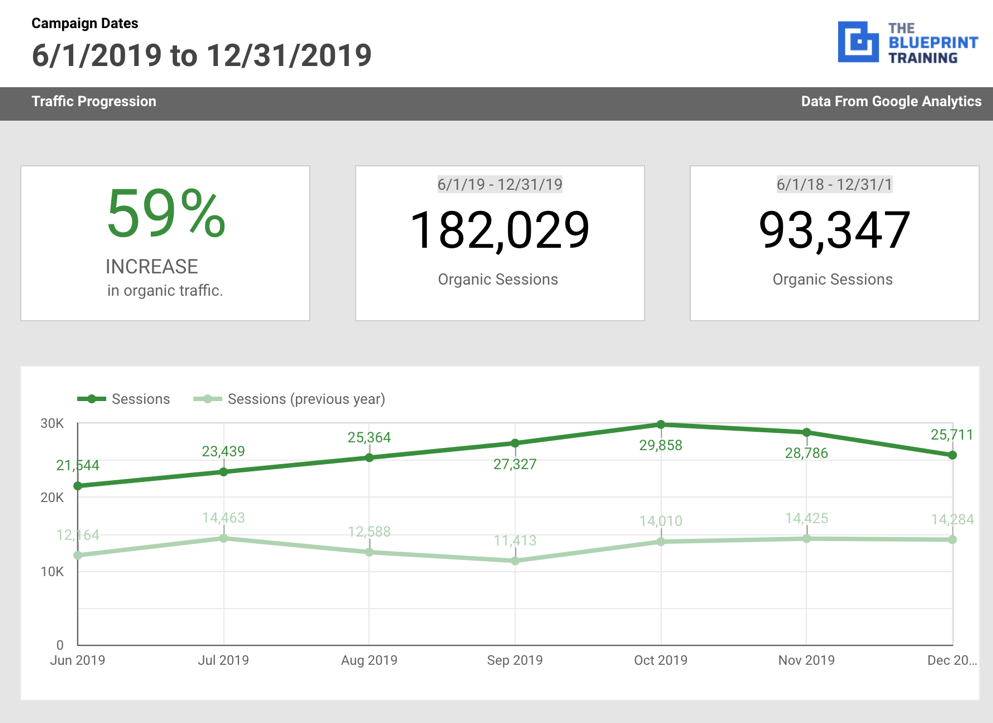Select the 93,347 Organic Sessions scorecard
Viewport: 993px width, 723px height.
click(x=833, y=242)
